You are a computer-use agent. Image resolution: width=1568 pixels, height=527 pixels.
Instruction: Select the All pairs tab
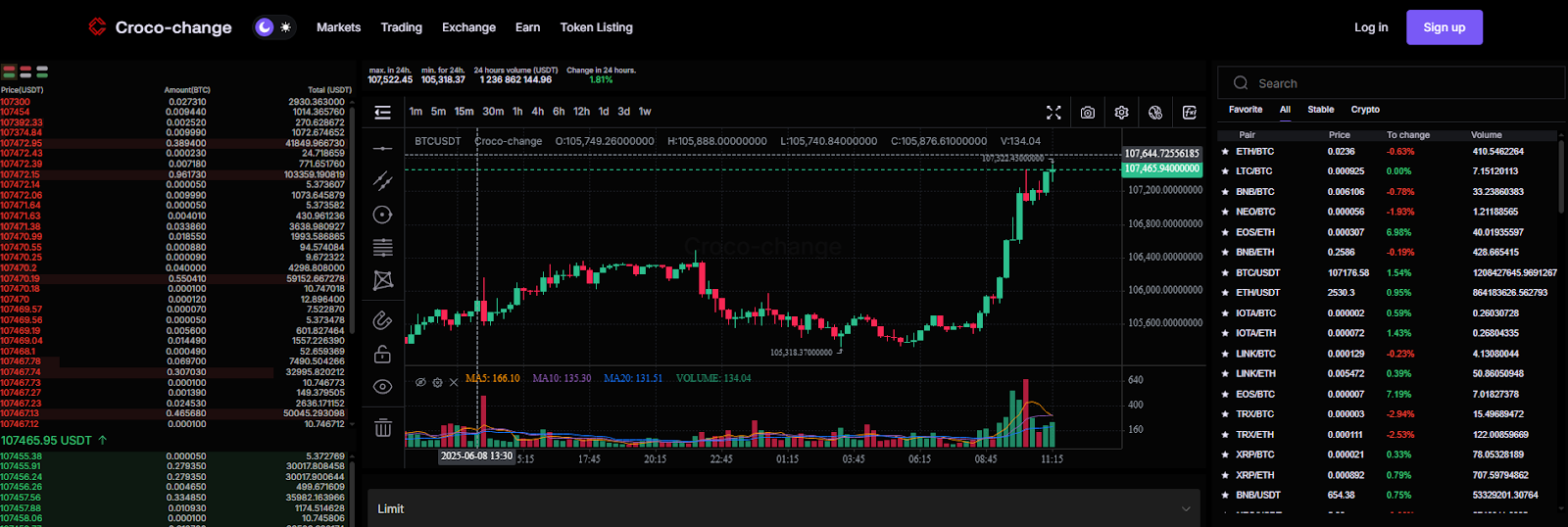(1285, 110)
